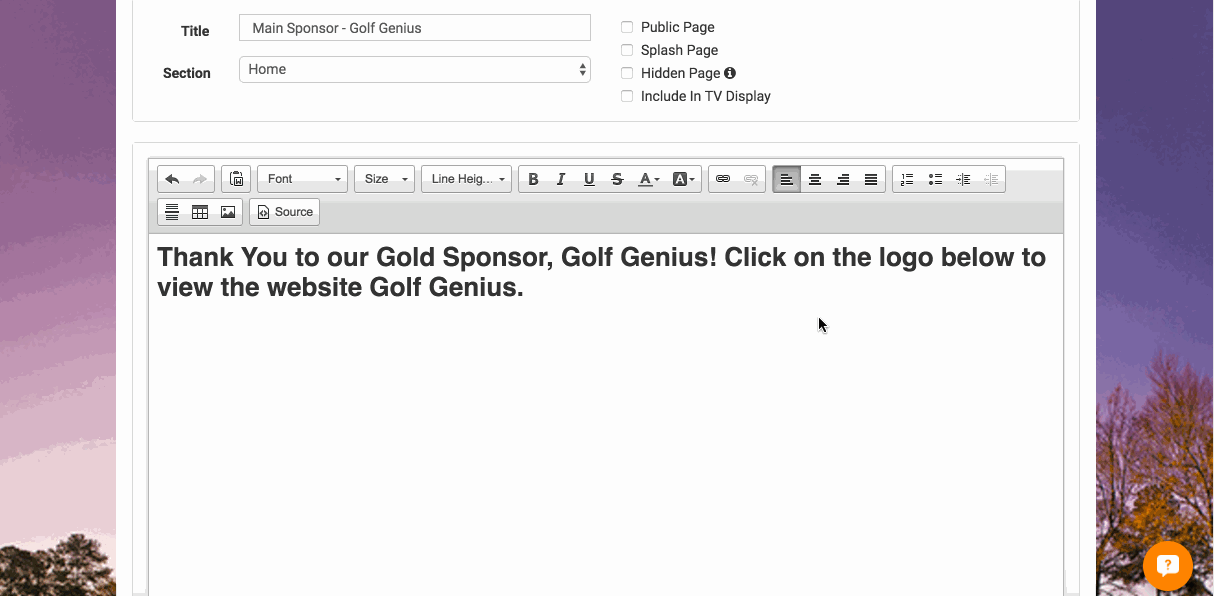The image size is (1214, 596).
Task: Click the increase indent icon
Action: coord(963,179)
